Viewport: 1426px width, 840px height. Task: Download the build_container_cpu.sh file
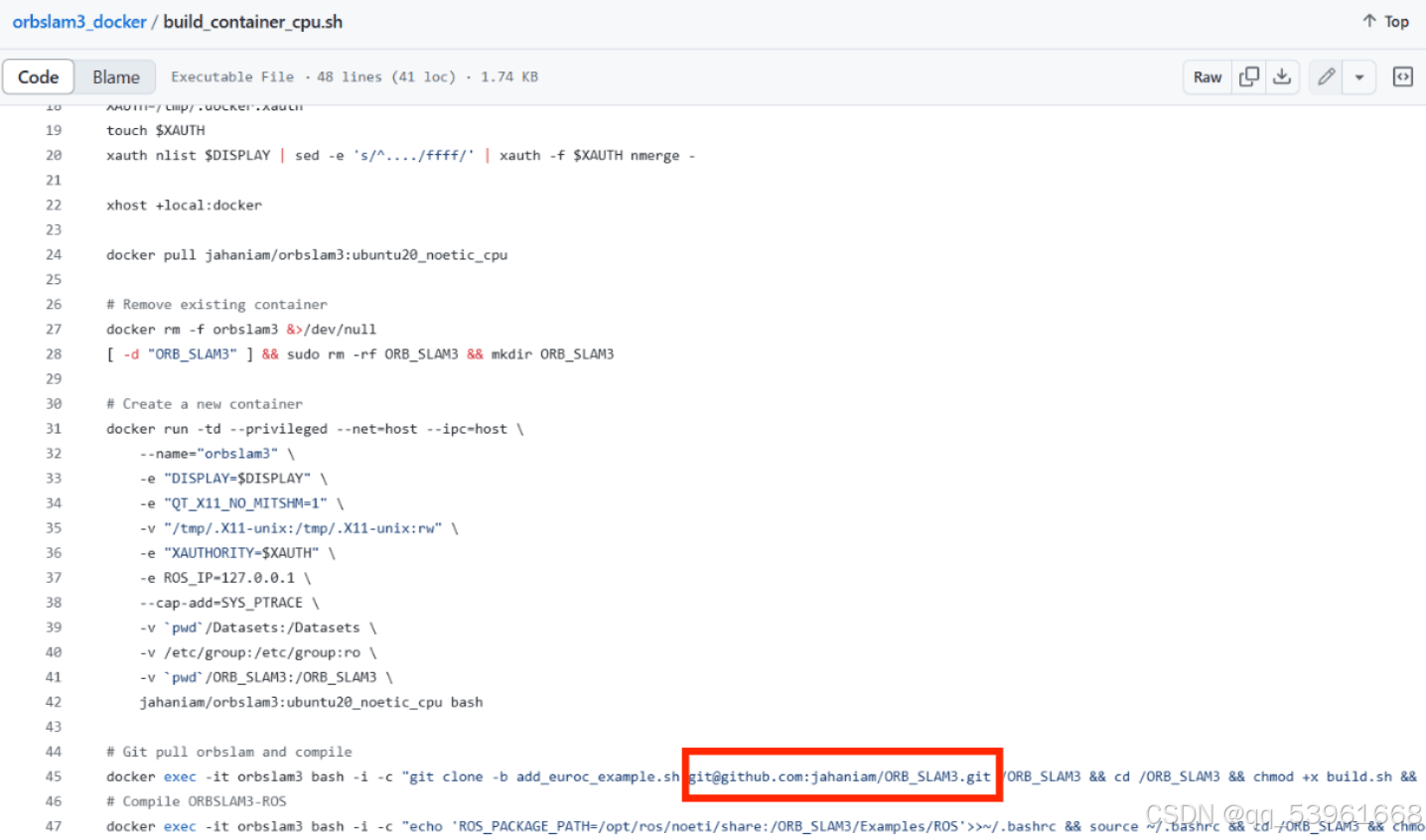coord(1279,75)
